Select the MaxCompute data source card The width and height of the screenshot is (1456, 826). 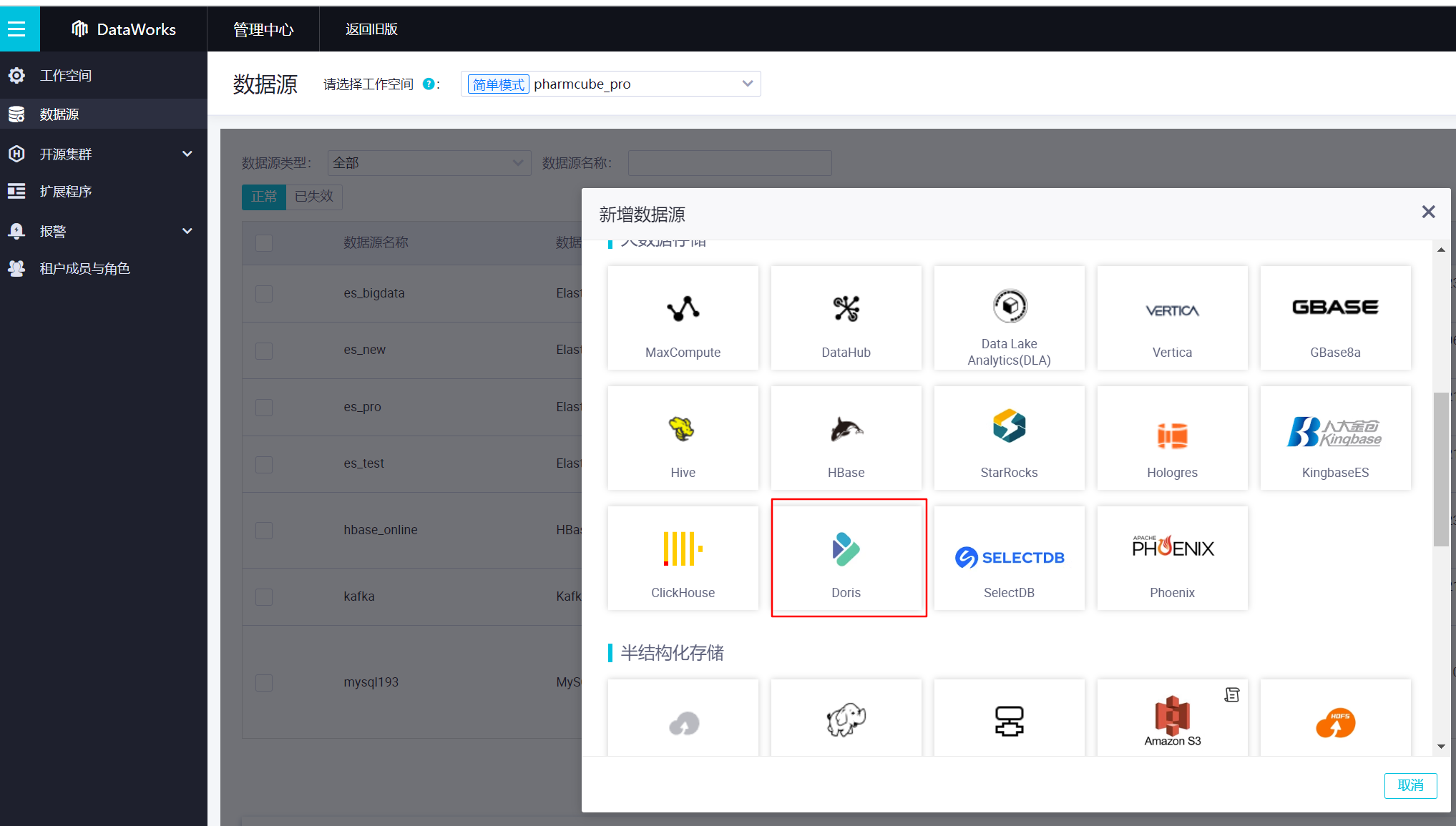point(683,318)
